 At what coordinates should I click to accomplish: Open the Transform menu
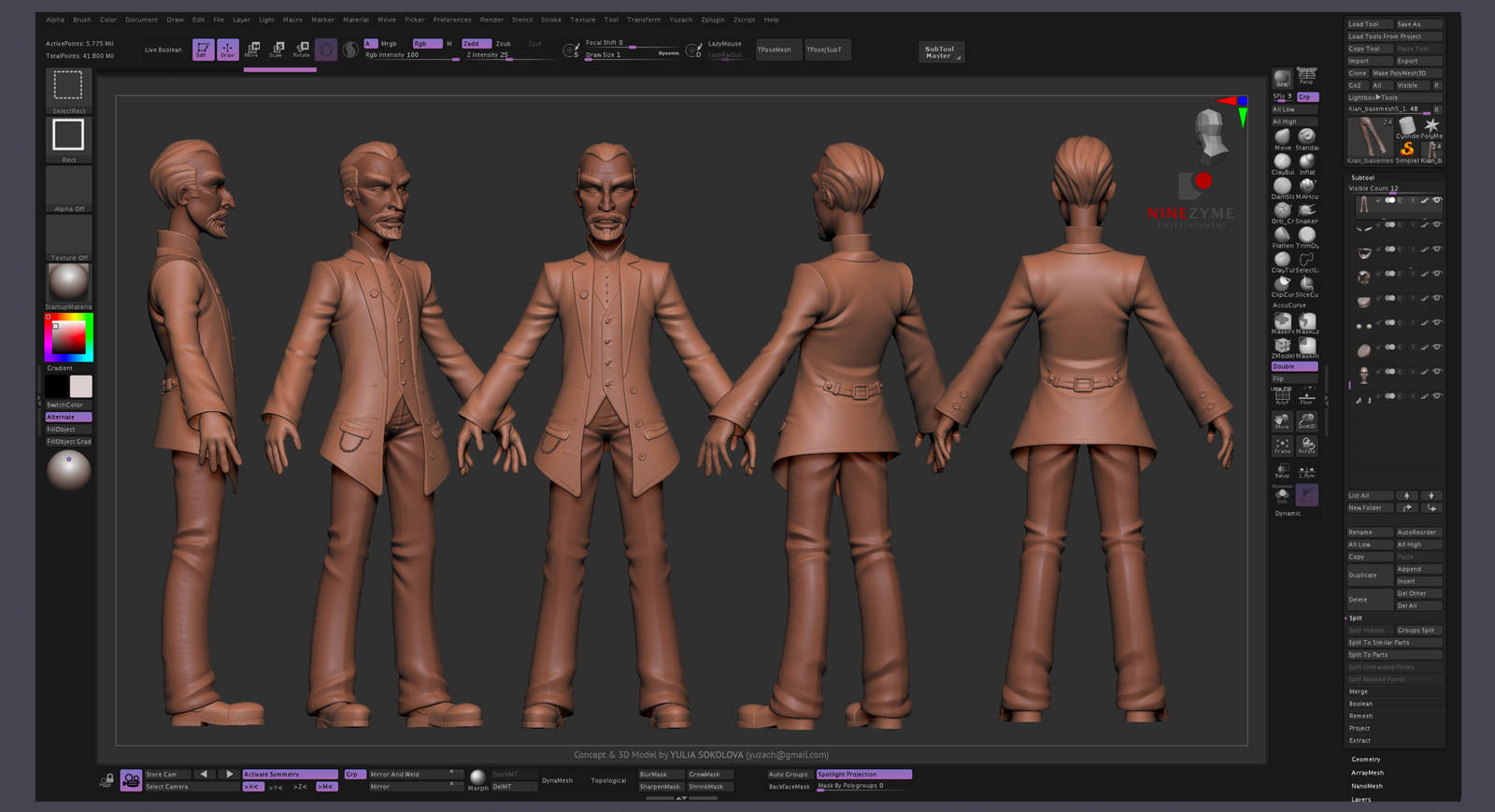(x=644, y=20)
